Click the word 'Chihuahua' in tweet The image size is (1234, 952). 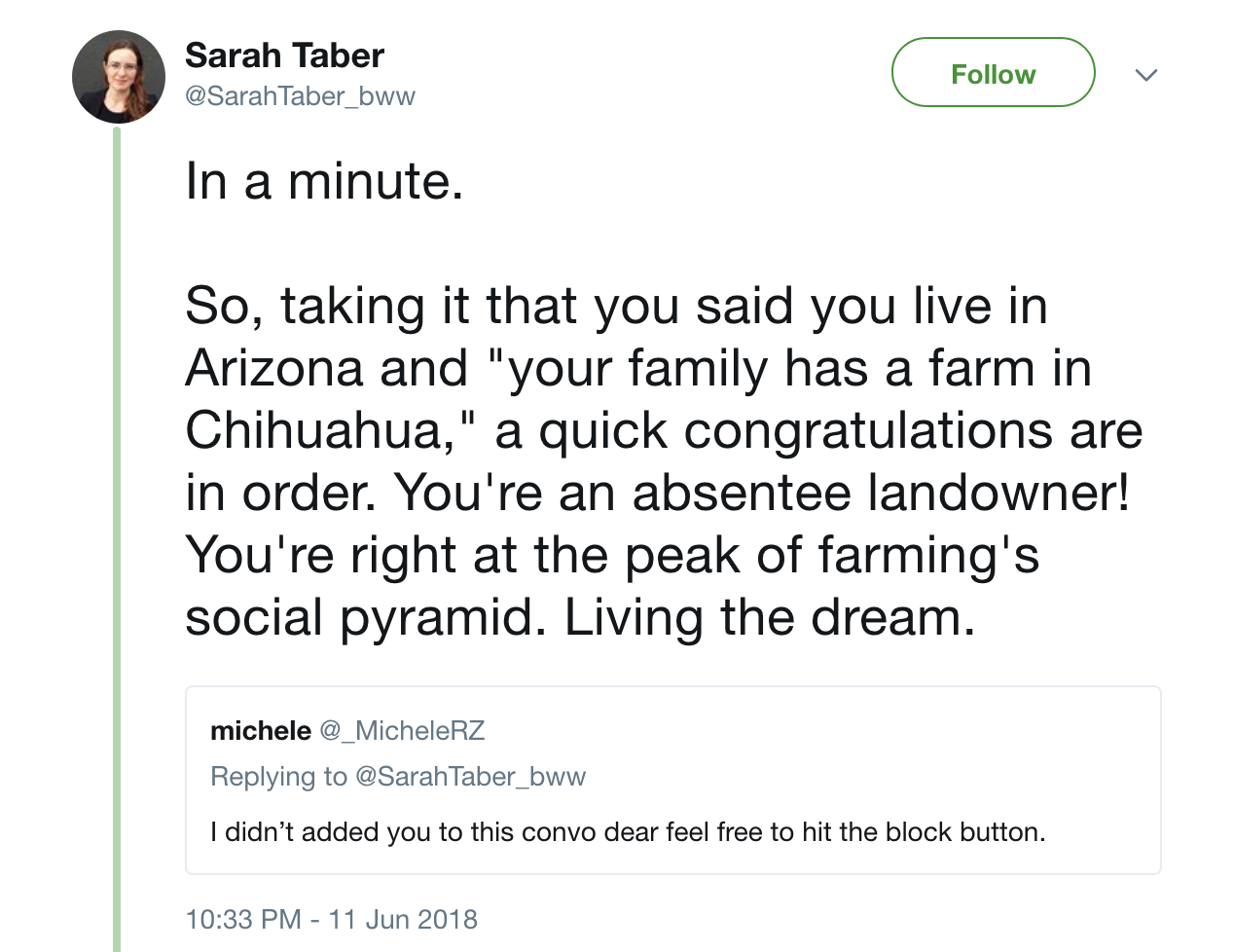click(x=315, y=430)
